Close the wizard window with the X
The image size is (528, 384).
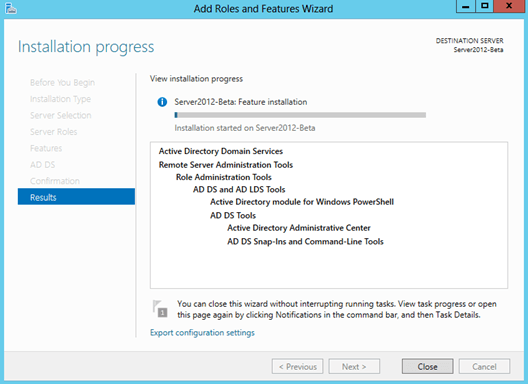[509, 6]
